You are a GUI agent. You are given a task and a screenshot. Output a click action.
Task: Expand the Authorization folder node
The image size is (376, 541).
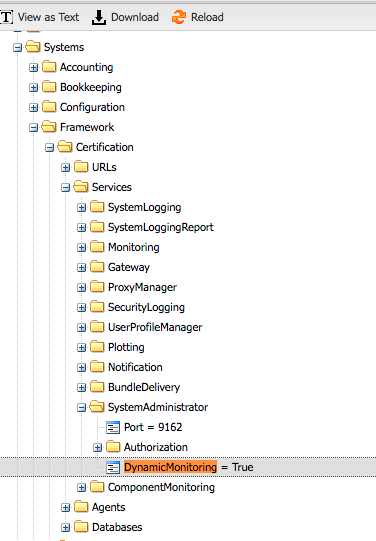click(98, 448)
